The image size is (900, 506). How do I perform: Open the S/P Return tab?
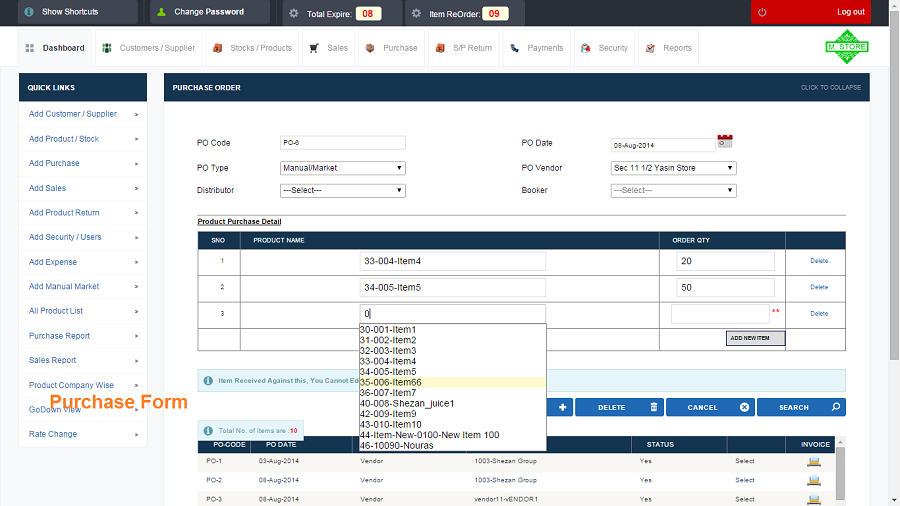coord(464,48)
